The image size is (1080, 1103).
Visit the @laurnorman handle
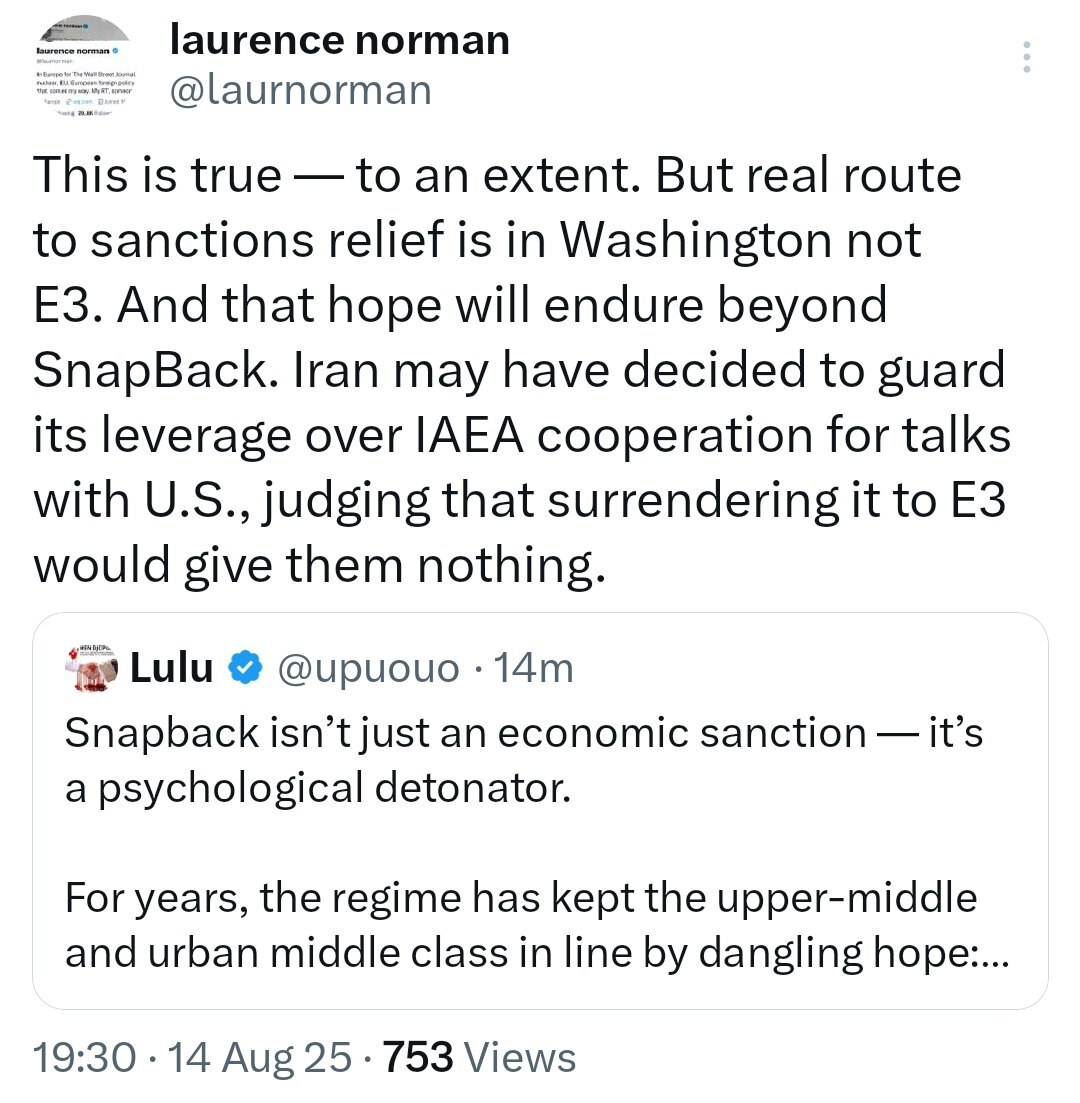301,90
